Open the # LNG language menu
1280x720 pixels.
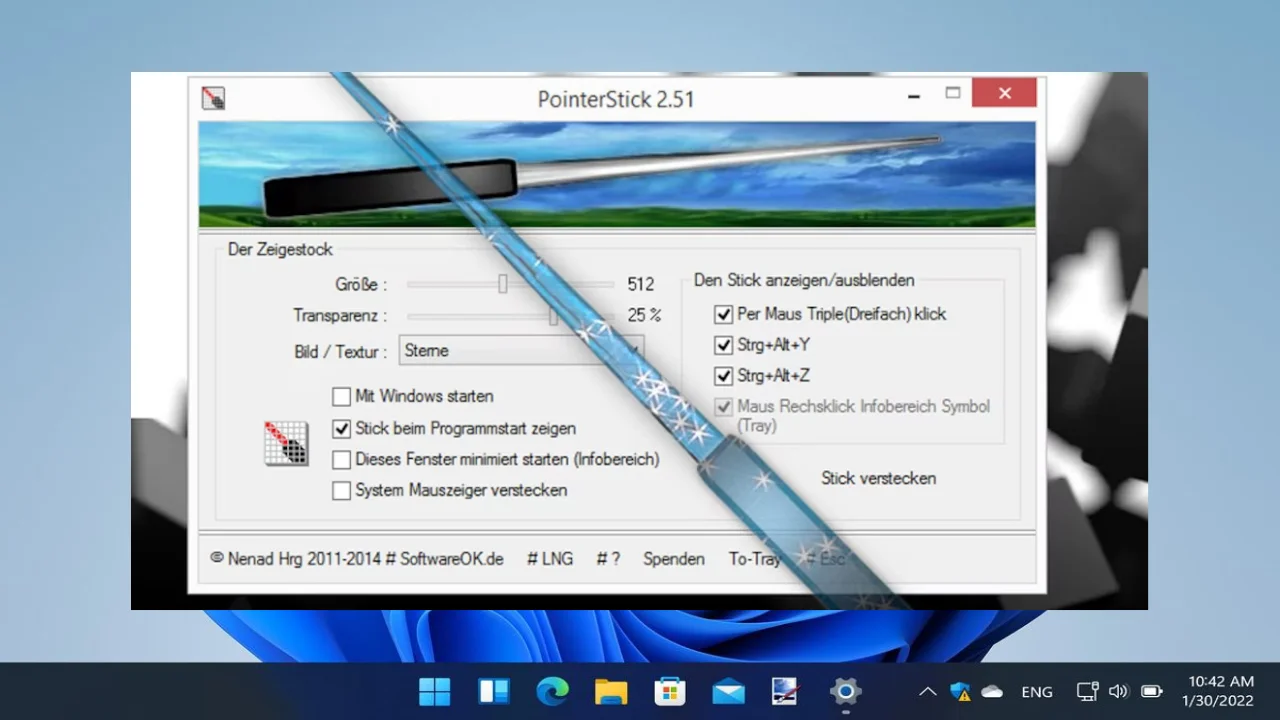pos(550,559)
